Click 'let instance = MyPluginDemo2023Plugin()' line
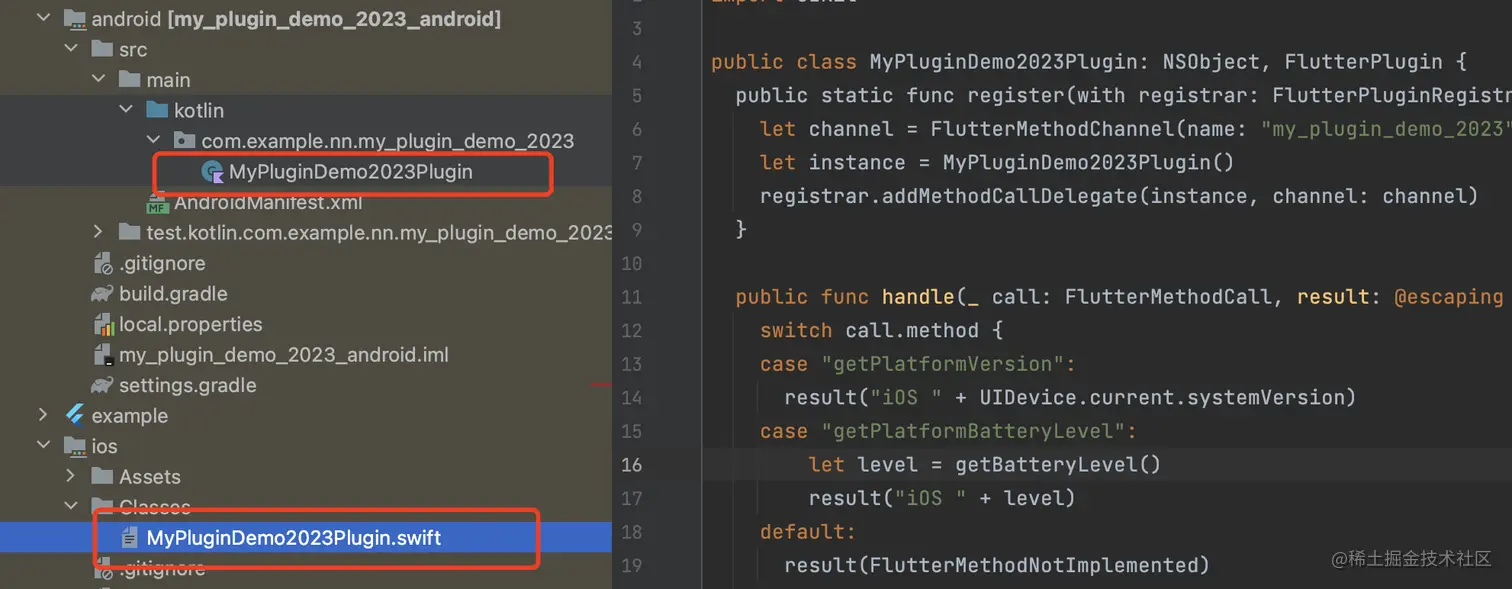Image resolution: width=1512 pixels, height=589 pixels. (997, 162)
